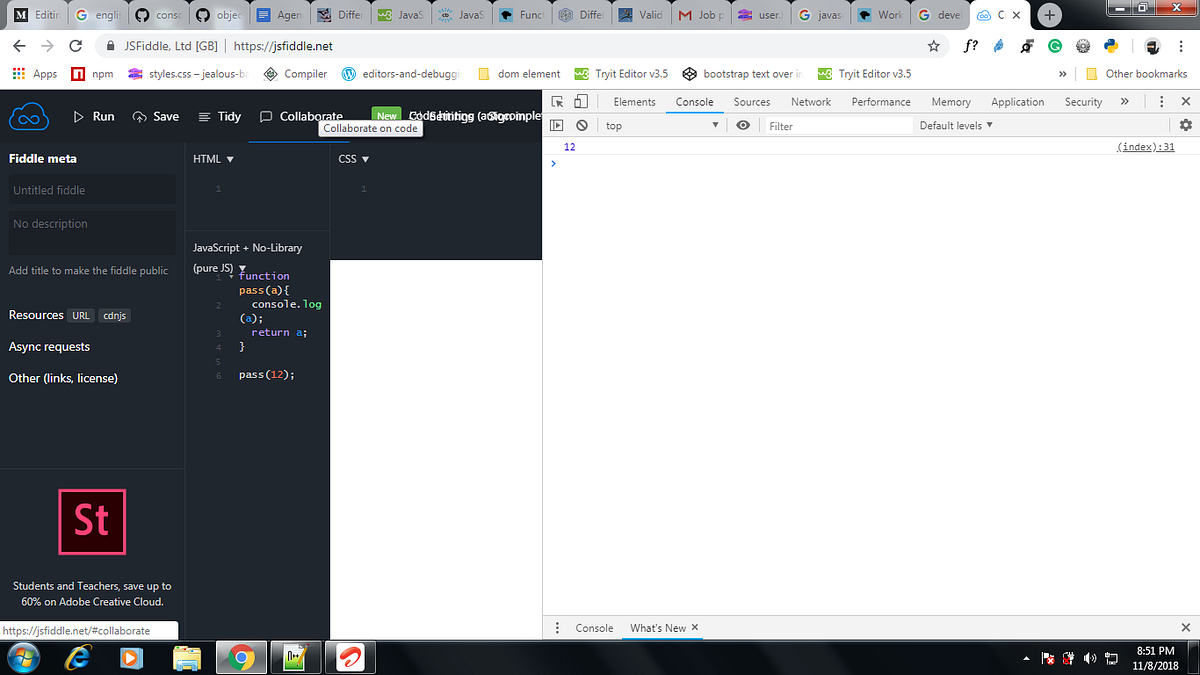1200x675 pixels.
Task: Click the console prompt line
Action: tap(871, 163)
